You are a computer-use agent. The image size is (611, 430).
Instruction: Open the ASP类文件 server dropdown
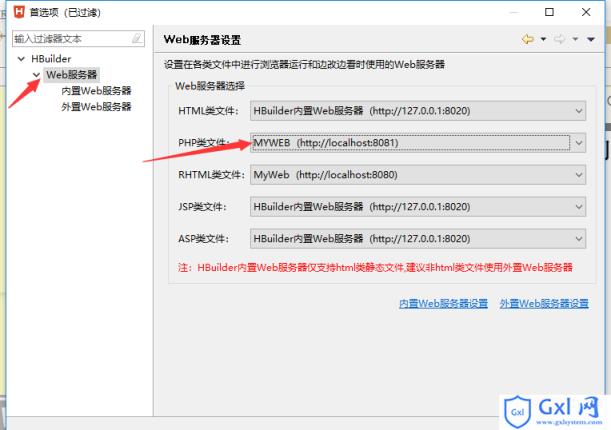(579, 239)
